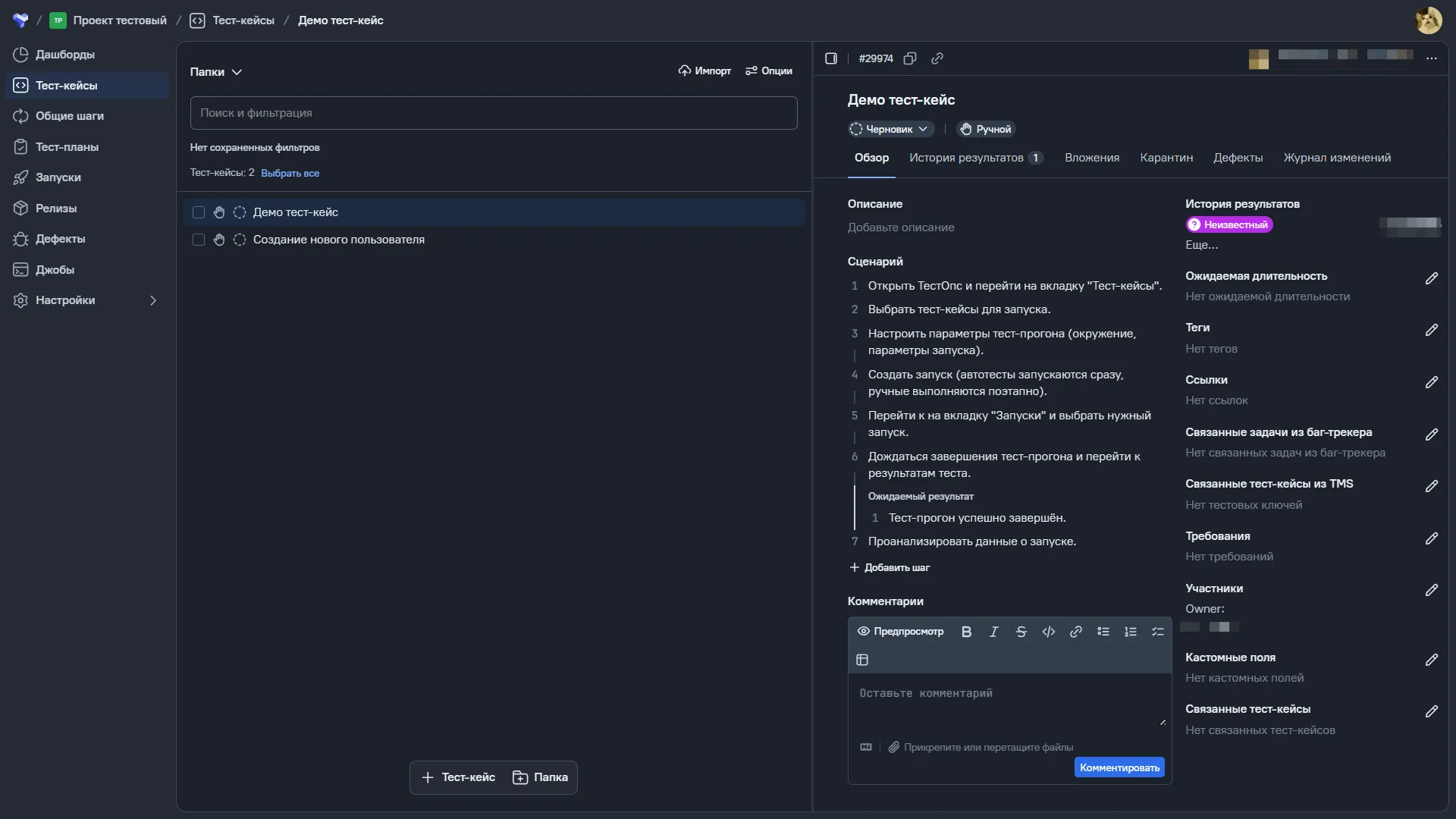The height and width of the screenshot is (819, 1456).
Task: Switch to the Вложения tab
Action: pyautogui.click(x=1092, y=158)
